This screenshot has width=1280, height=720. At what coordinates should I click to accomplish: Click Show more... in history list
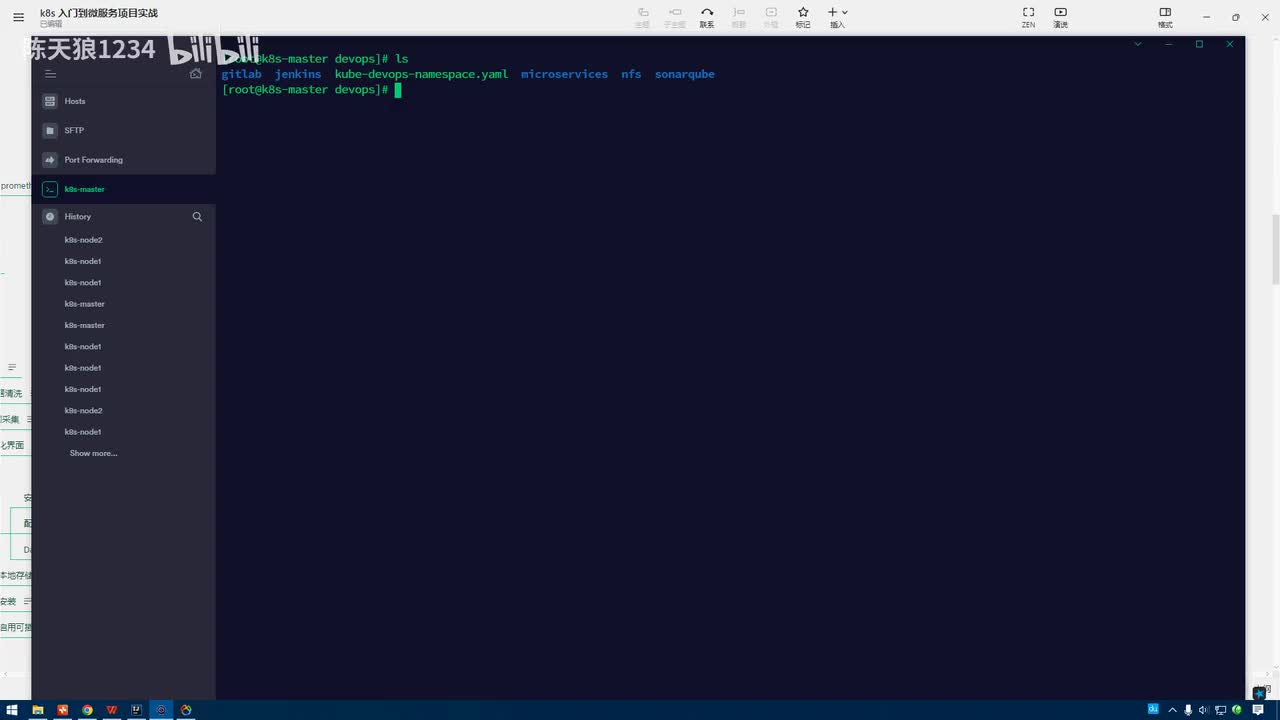click(93, 453)
